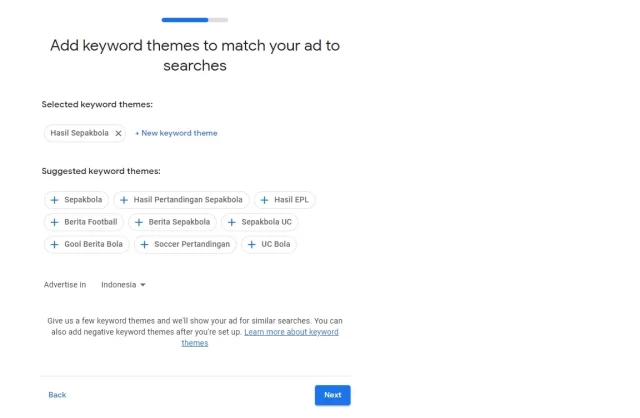Click the plus icon on Sepakbola
This screenshot has height=418, width=640.
click(55, 200)
